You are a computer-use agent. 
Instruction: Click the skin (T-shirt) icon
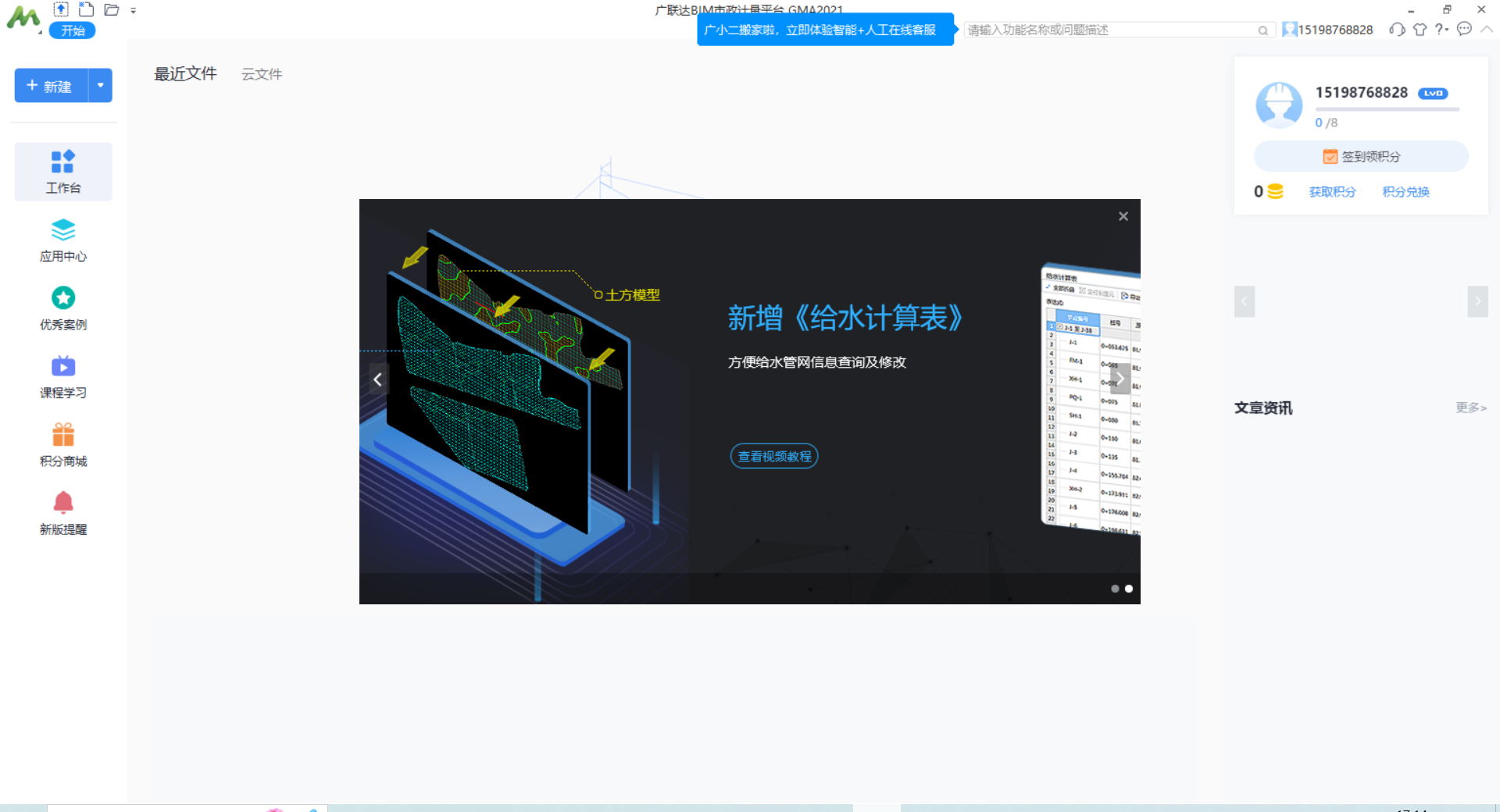point(1420,30)
